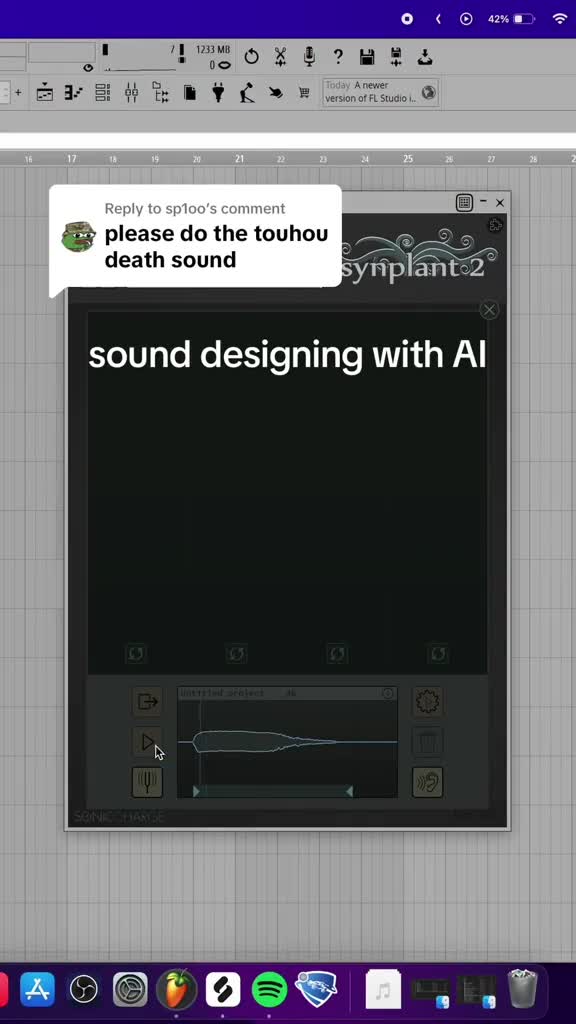Screen dimensions: 576x1024
Task: Open the Synplant plugin options grid menu
Action: [x=464, y=202]
